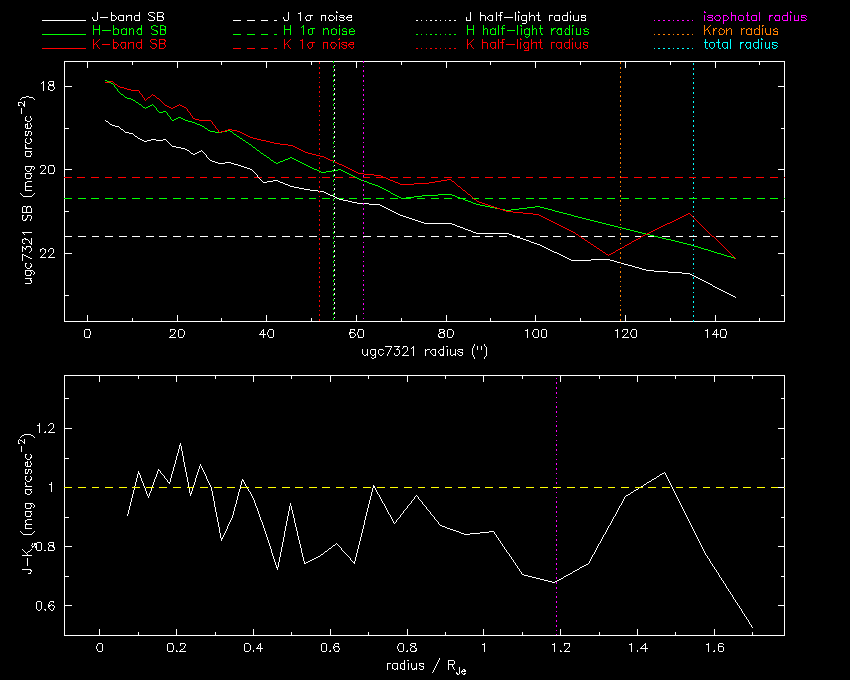The height and width of the screenshot is (680, 850).
Task: Click the J-Ks y-axis title
Action: 28,504
